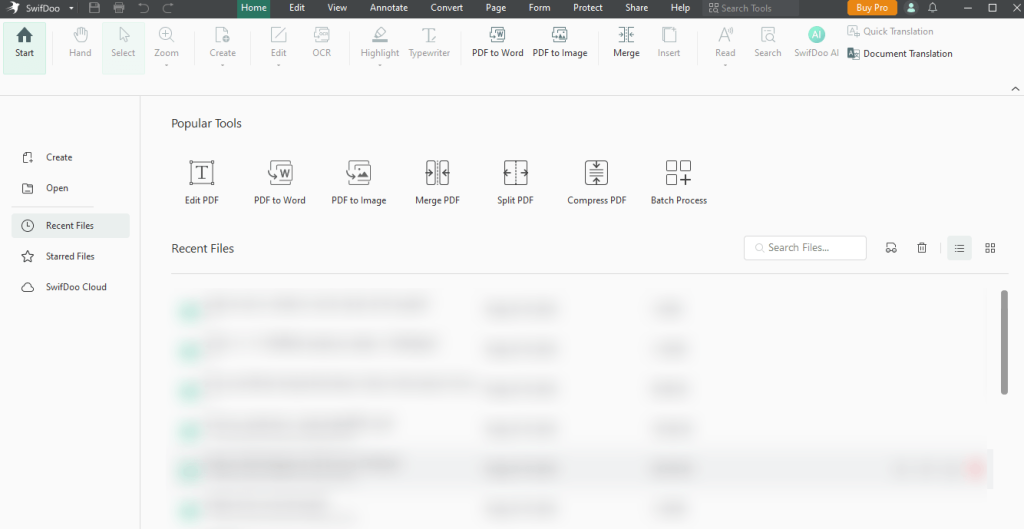The height and width of the screenshot is (529, 1024).
Task: Open the Protect tab
Action: click(x=588, y=8)
